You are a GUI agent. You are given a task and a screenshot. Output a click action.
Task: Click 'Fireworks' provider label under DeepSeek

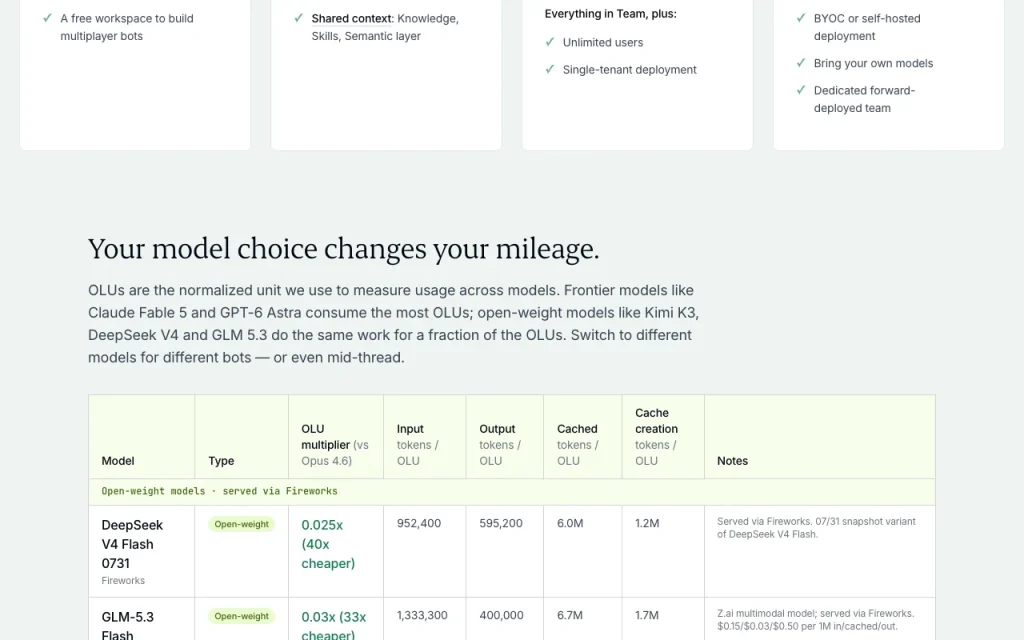(123, 581)
